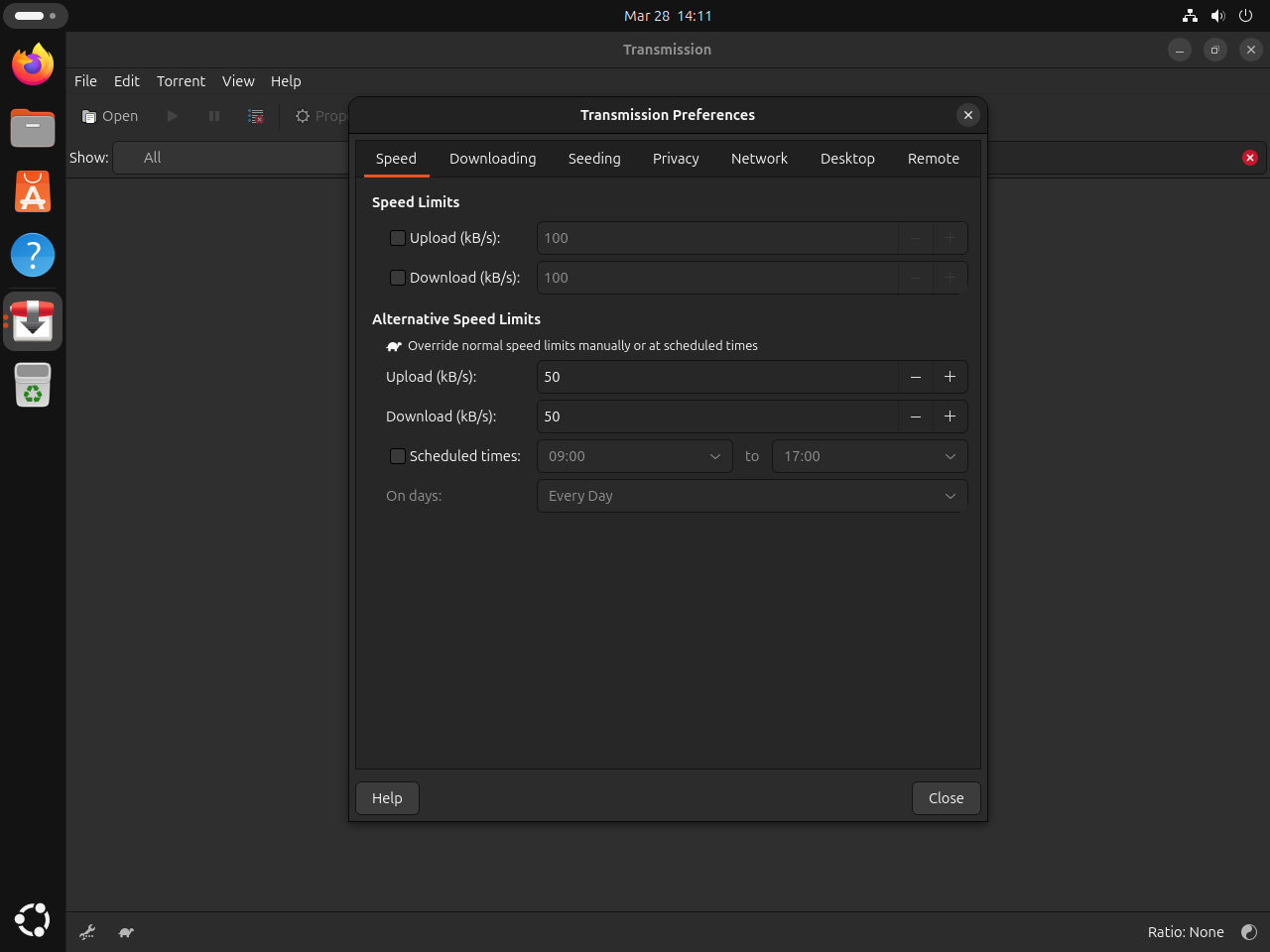
Task: View ratio statistics via the pie icon
Action: click(1248, 932)
